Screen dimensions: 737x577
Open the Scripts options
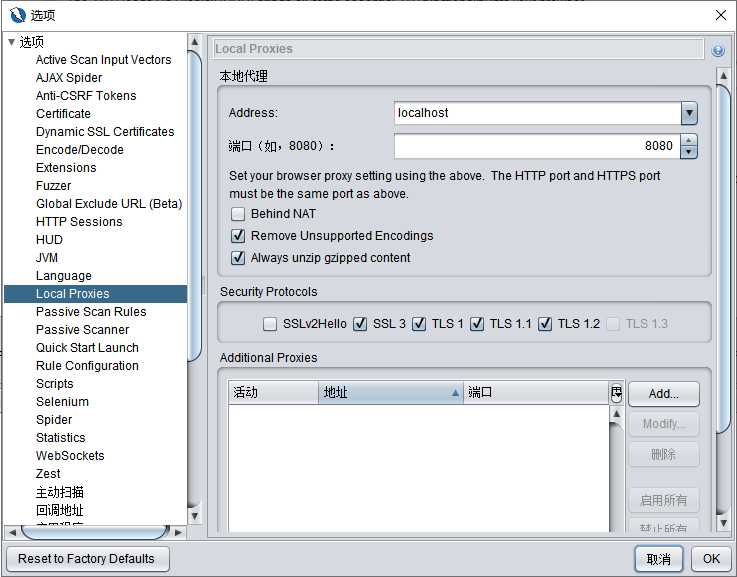click(55, 384)
